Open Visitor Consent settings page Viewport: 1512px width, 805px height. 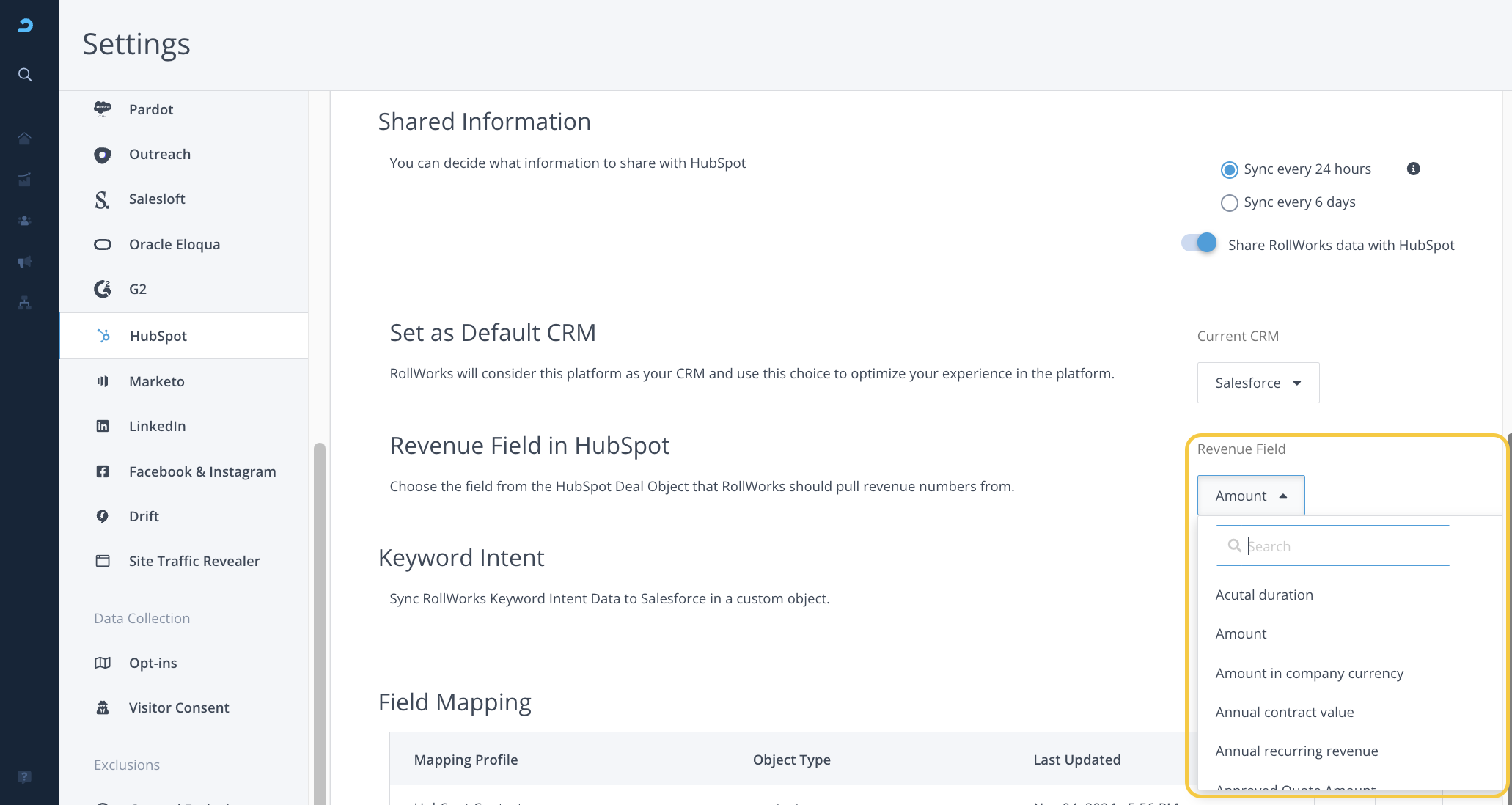pyautogui.click(x=178, y=707)
